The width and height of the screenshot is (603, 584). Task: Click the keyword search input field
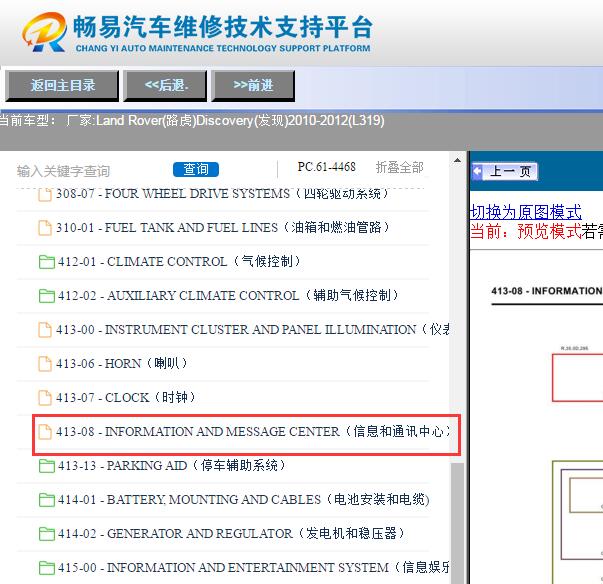[x=90, y=171]
